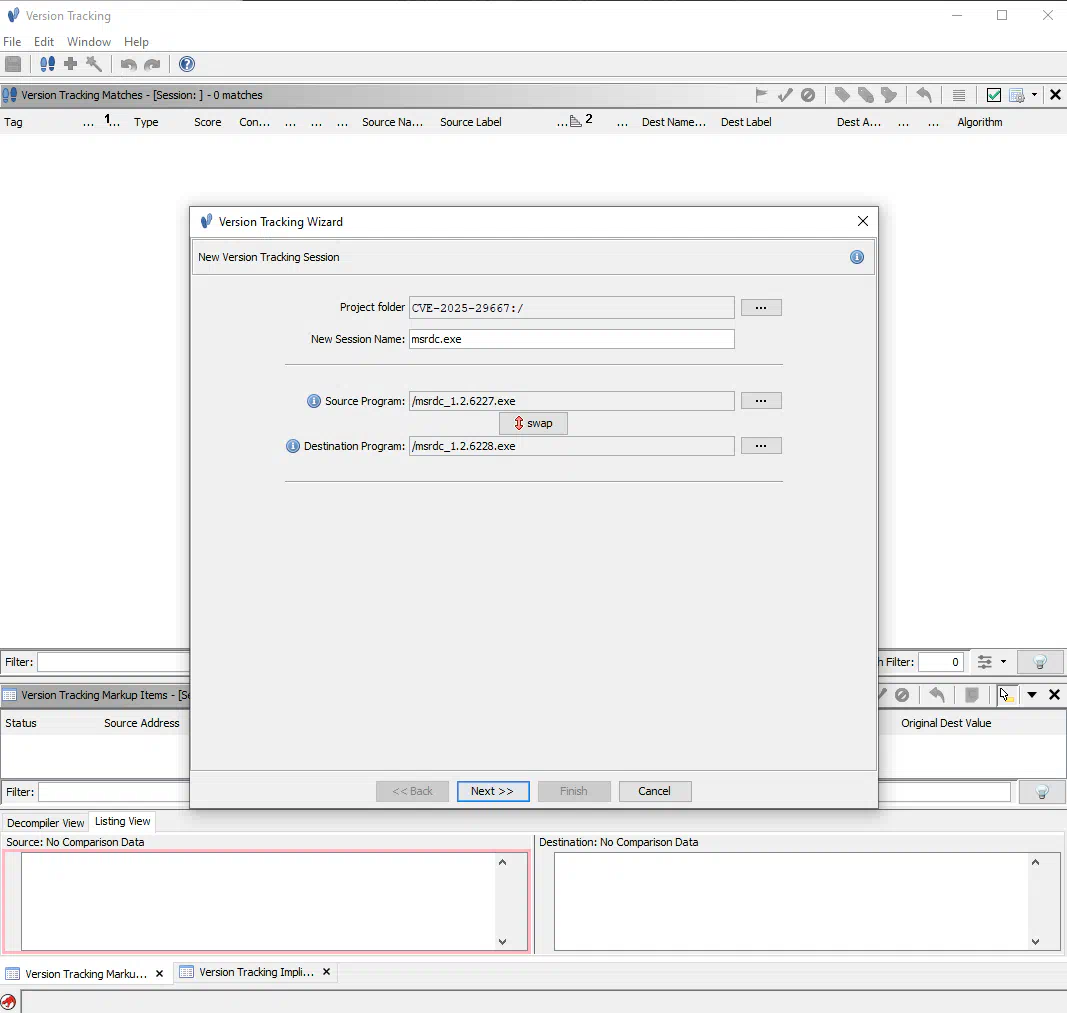Select the Version Tracking Implied Matches bottom tab
1067x1013 pixels.
coord(257,972)
